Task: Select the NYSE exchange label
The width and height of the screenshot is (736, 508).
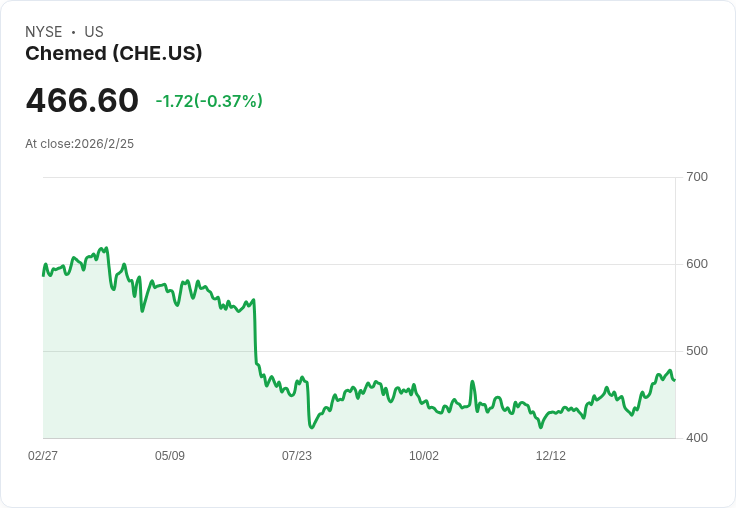Action: (44, 32)
